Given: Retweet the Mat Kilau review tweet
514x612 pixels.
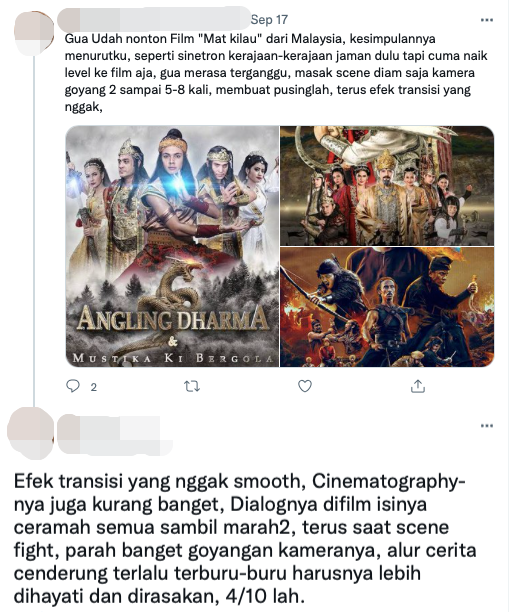Looking at the screenshot, I should pos(192,386).
